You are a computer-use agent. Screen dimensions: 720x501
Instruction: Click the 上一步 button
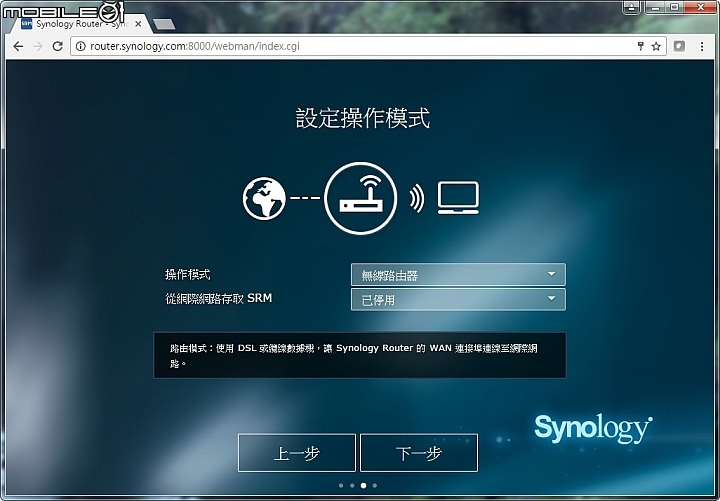click(297, 453)
